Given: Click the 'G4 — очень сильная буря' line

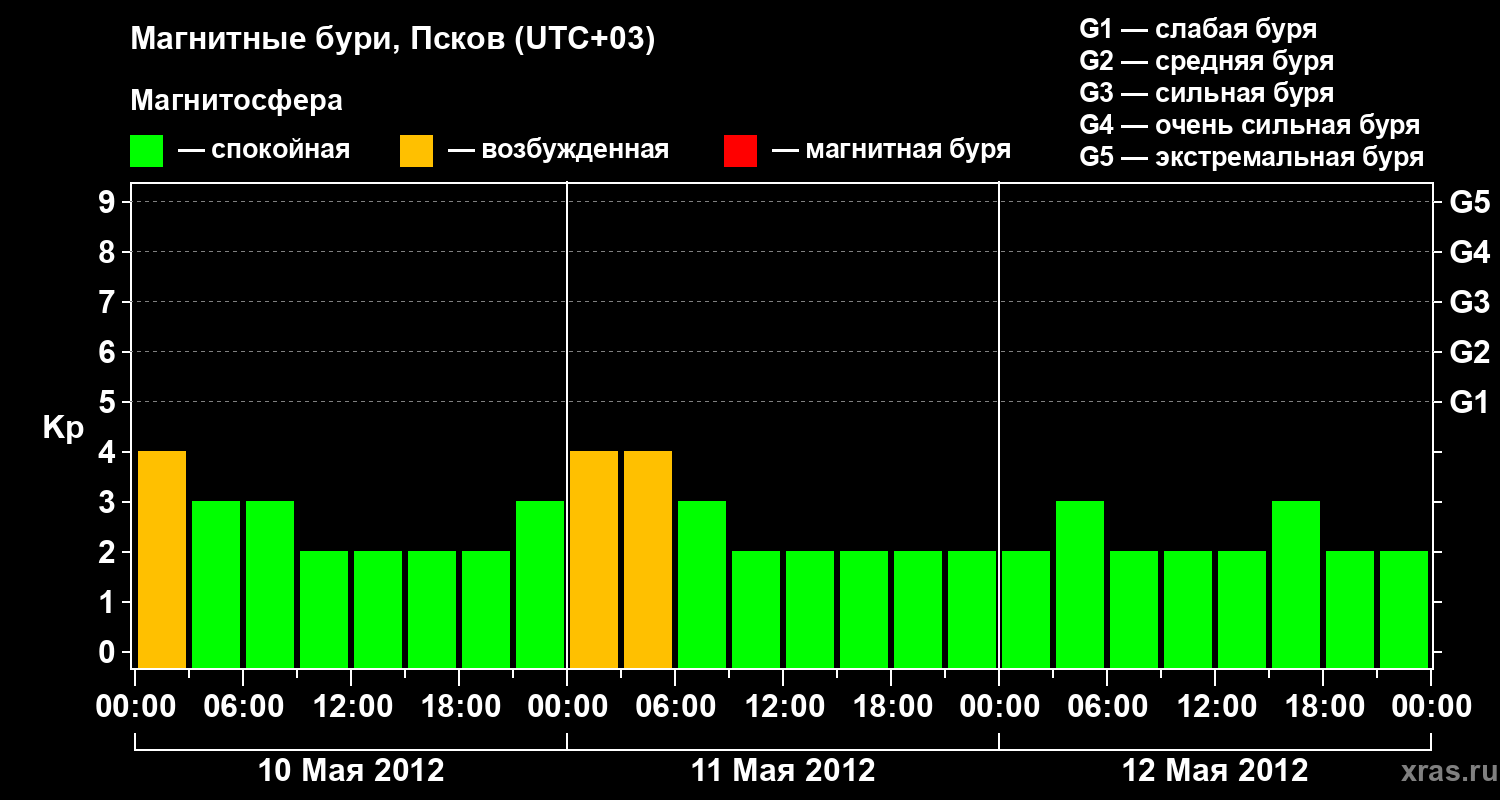Looking at the screenshot, I should [1250, 125].
